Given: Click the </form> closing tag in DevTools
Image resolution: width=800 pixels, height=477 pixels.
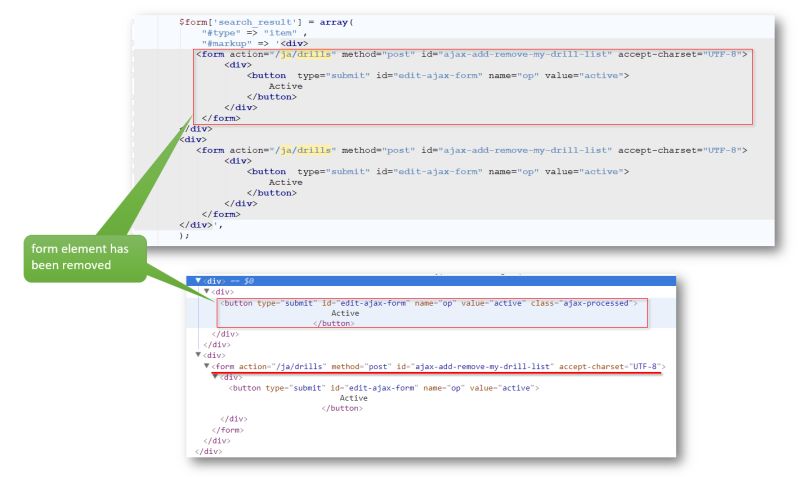Looking at the screenshot, I should pyautogui.click(x=228, y=430).
